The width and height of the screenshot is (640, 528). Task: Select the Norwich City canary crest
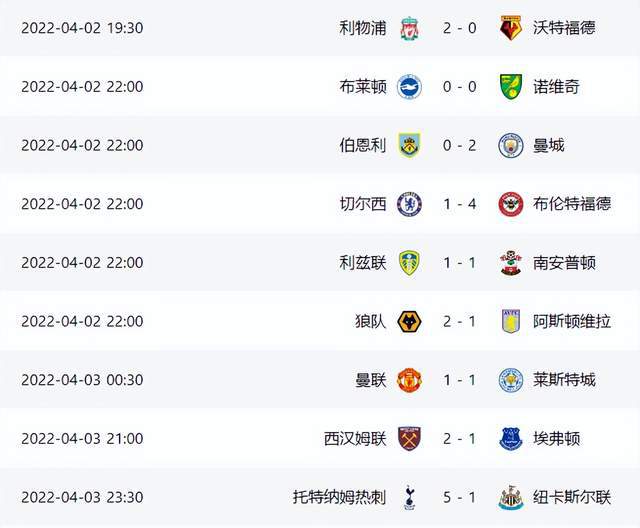[511, 87]
